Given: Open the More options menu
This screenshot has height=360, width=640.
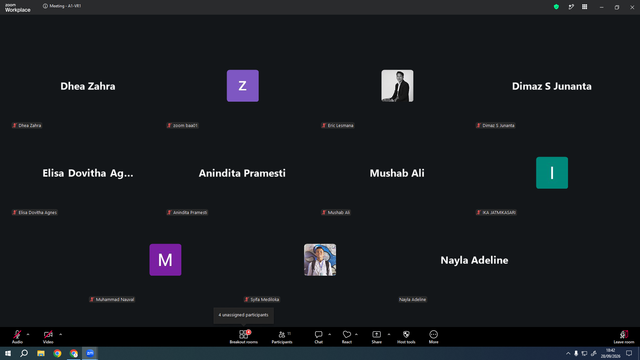Looking at the screenshot, I should pyautogui.click(x=433, y=337).
